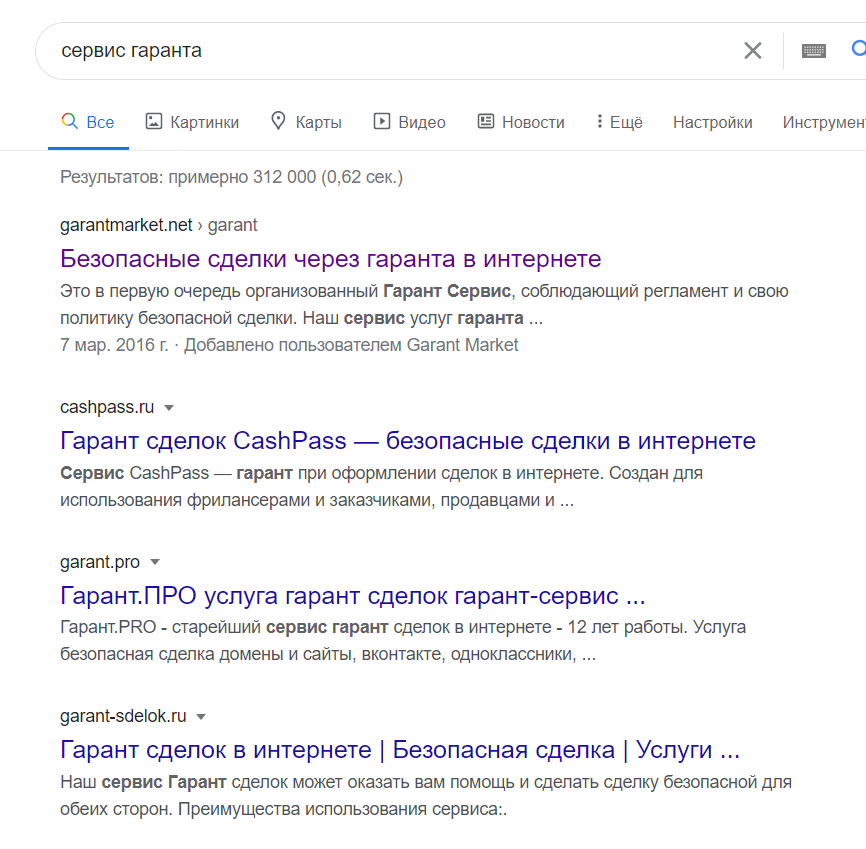Expand dropdown arrow next to garant.pro

point(155,562)
